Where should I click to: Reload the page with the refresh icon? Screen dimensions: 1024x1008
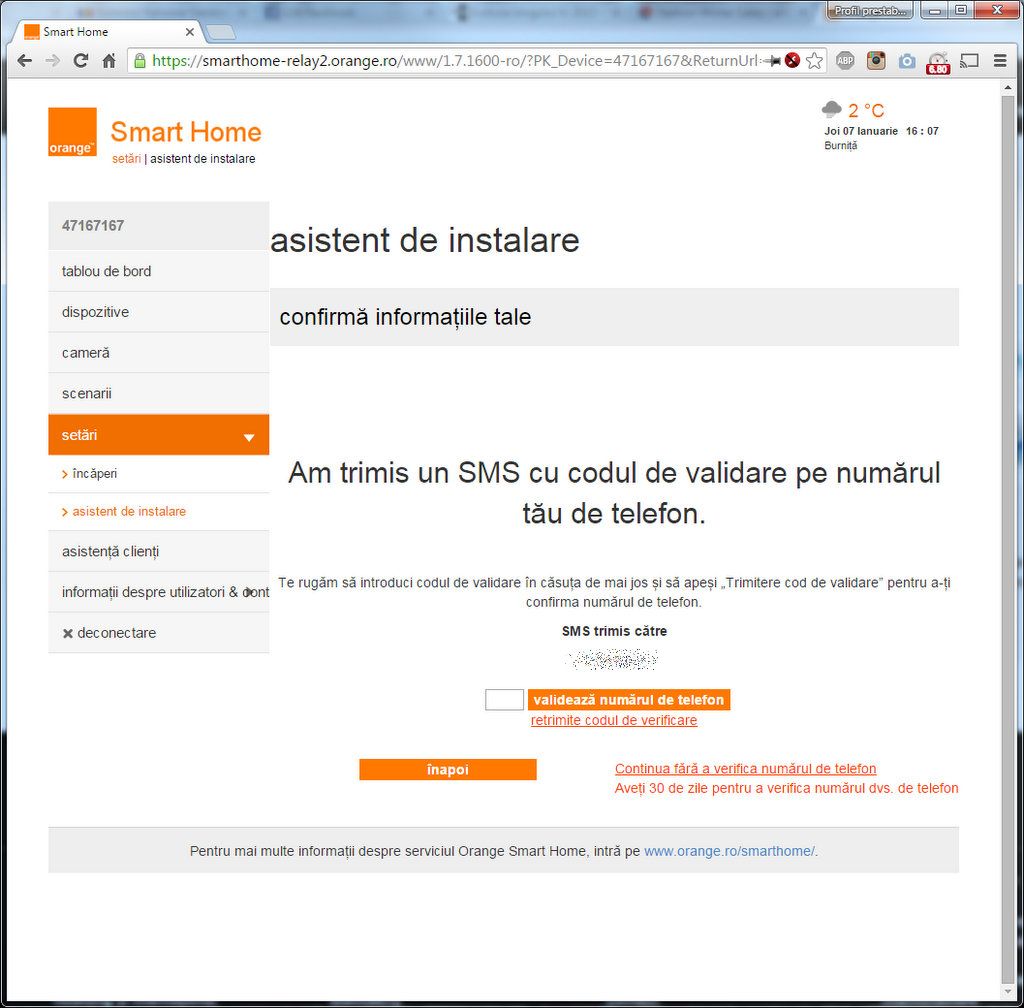click(80, 61)
